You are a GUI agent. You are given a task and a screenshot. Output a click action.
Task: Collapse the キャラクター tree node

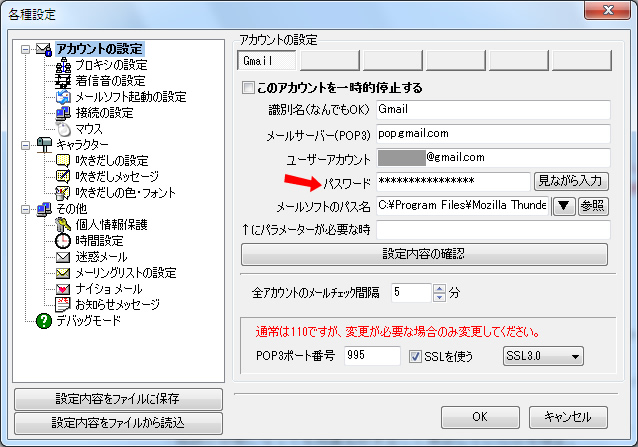coord(25,145)
